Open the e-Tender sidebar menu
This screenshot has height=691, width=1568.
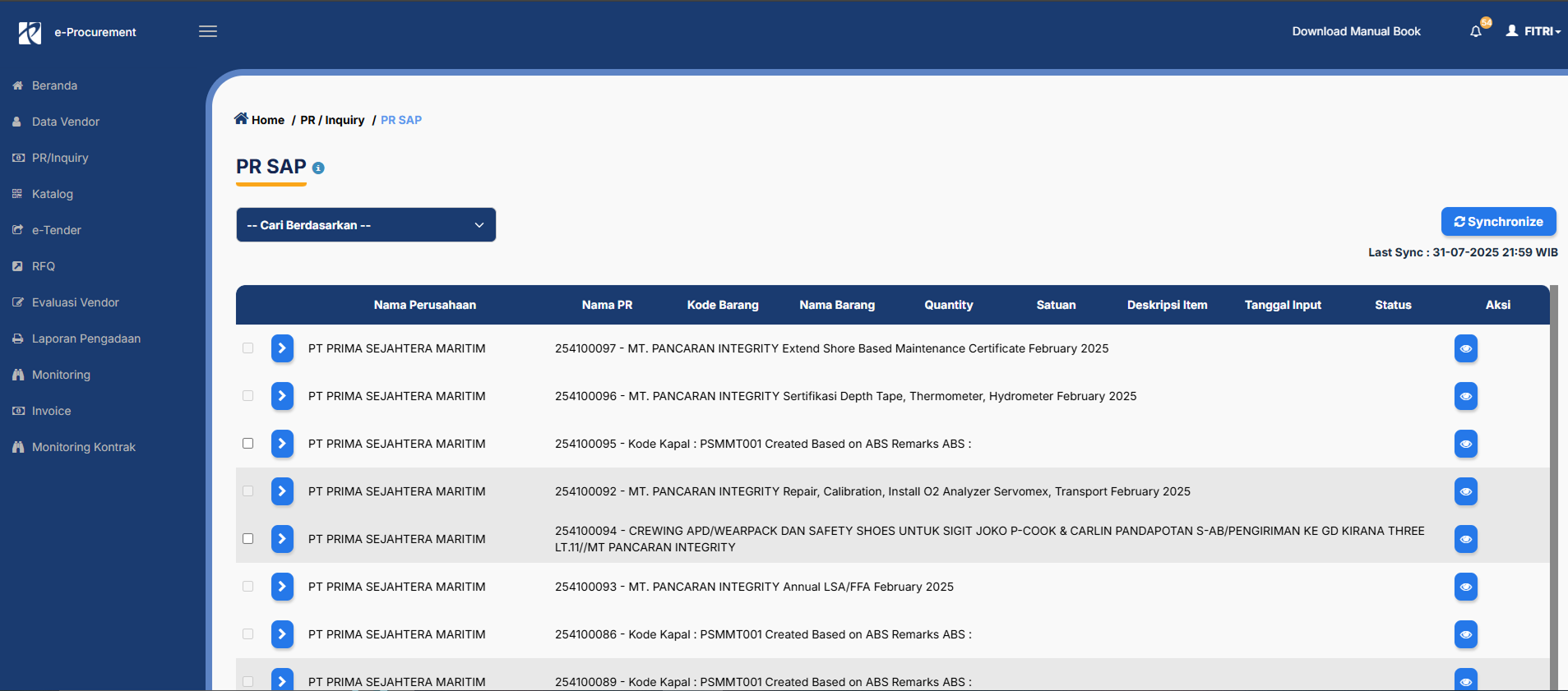pos(56,230)
